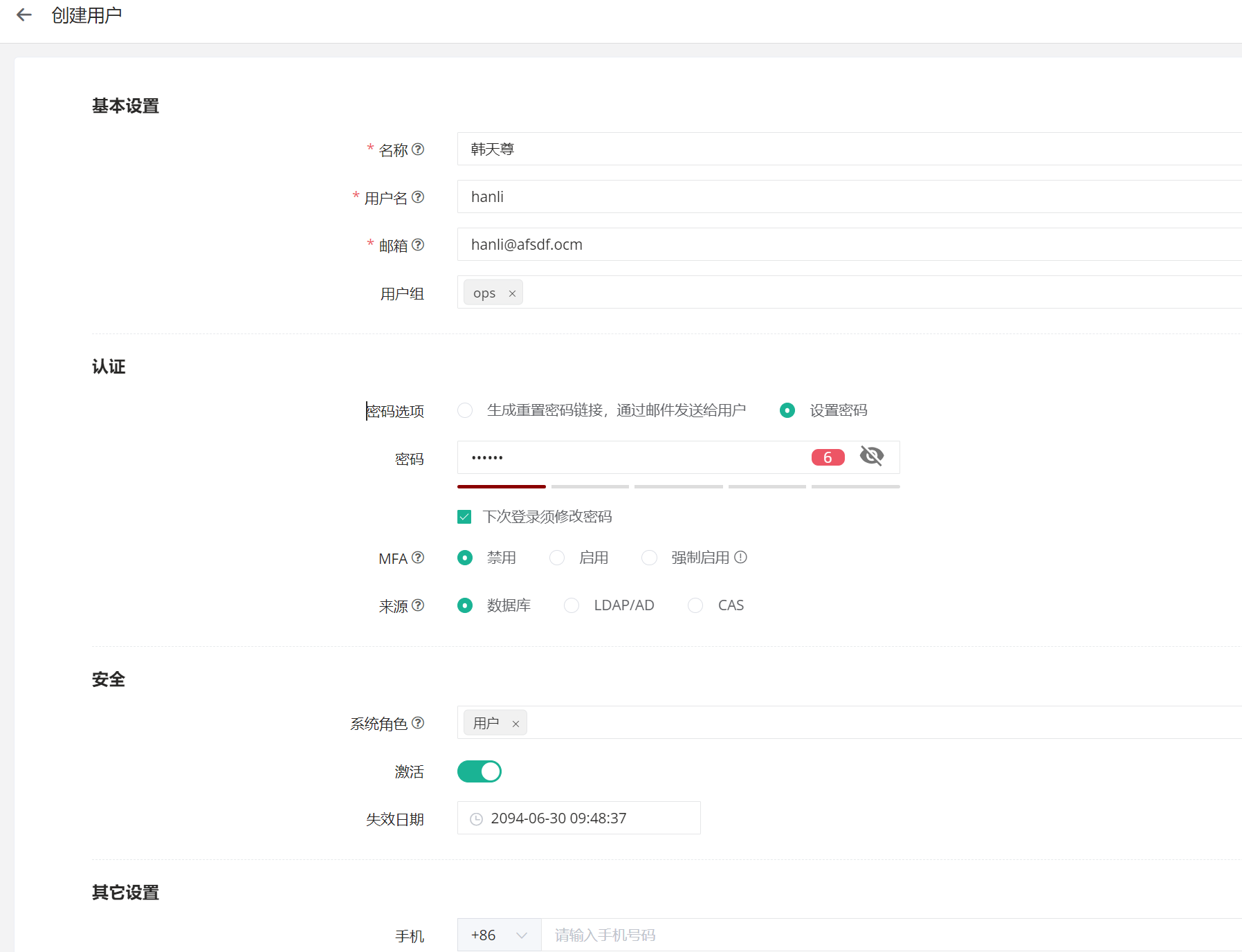Image resolution: width=1242 pixels, height=952 pixels.
Task: Click the help icon next to 来源
Action: coord(418,605)
